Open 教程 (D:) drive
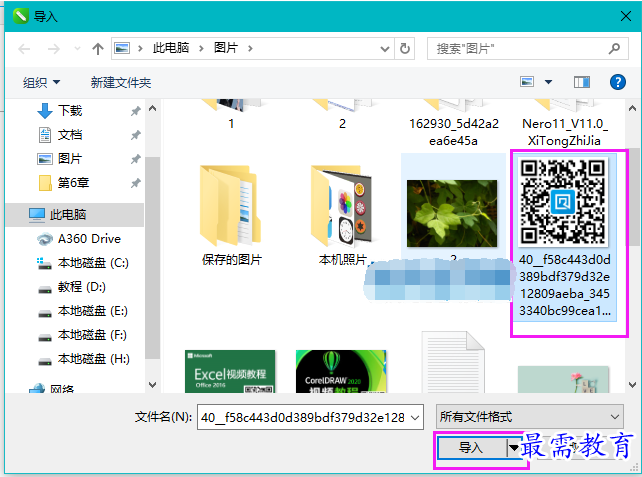642x477 pixels. click(81, 287)
